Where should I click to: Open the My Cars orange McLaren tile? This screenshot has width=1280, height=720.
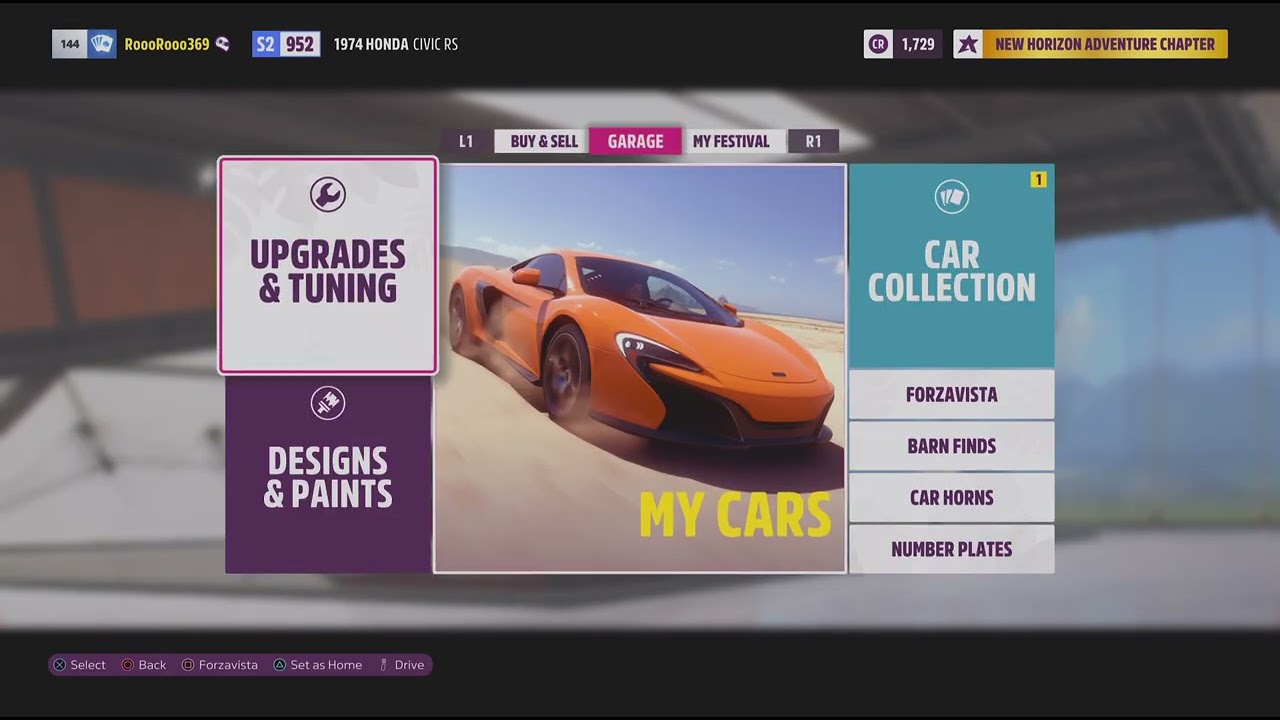click(x=640, y=369)
